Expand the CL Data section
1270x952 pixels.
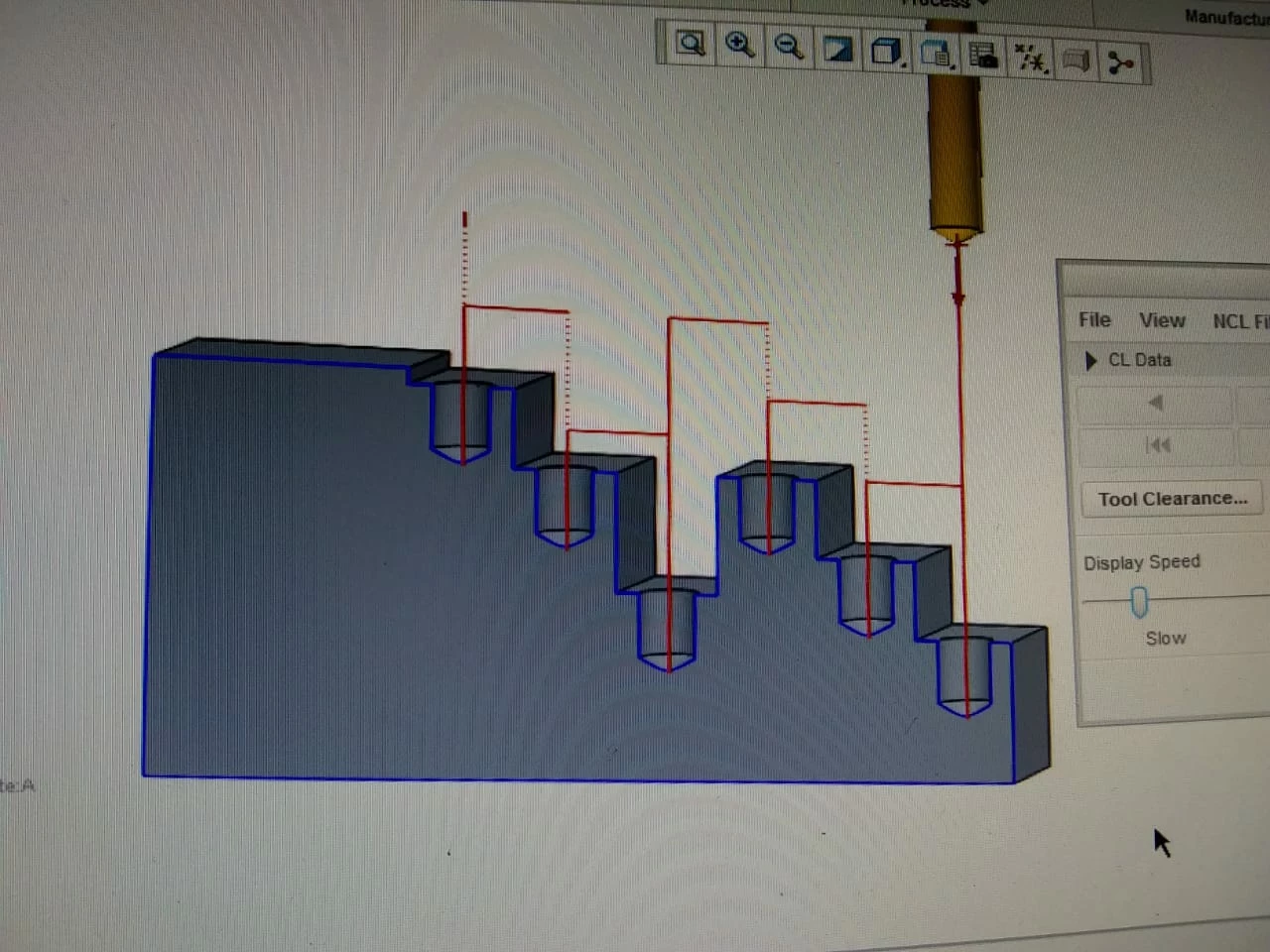pyautogui.click(x=1090, y=360)
